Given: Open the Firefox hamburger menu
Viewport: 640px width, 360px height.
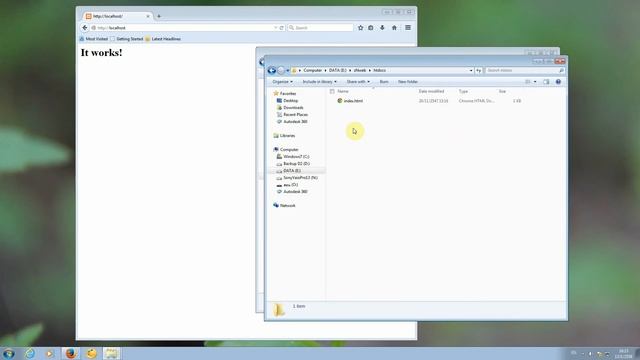Looking at the screenshot, I should (408, 28).
